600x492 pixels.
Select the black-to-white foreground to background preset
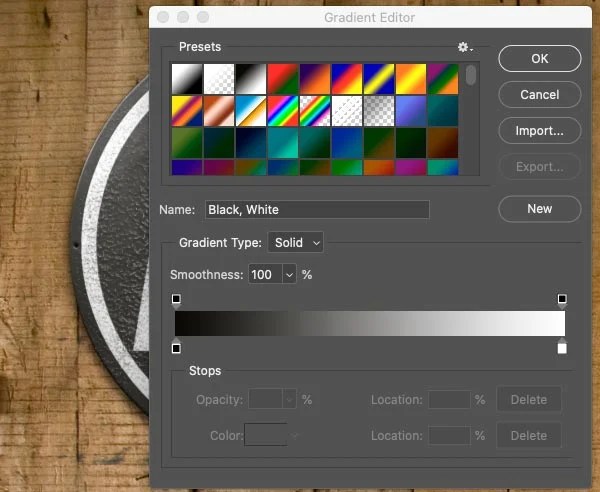(x=187, y=79)
